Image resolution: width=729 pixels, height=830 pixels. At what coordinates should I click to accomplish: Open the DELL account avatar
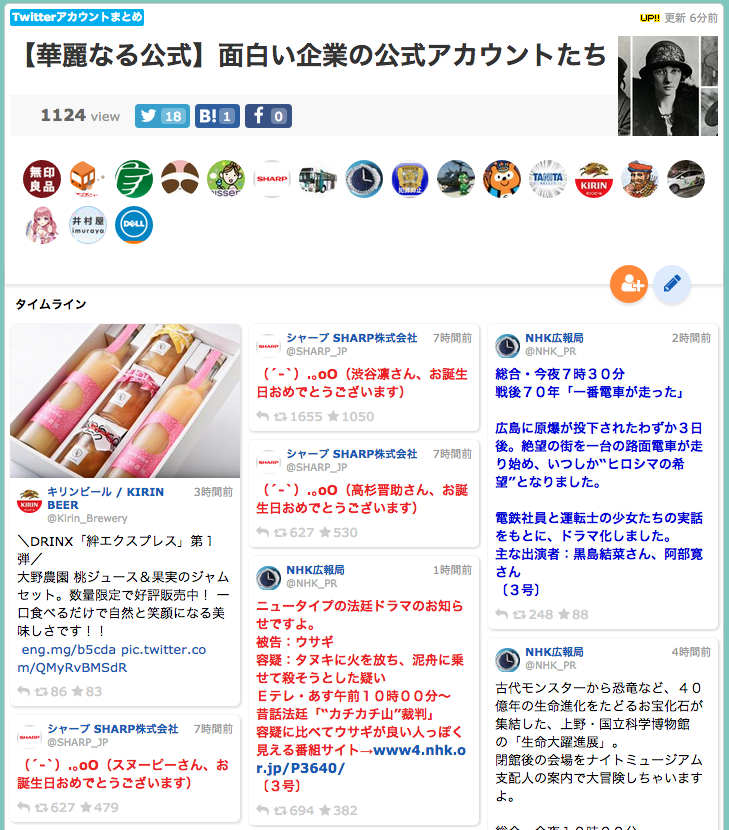134,225
